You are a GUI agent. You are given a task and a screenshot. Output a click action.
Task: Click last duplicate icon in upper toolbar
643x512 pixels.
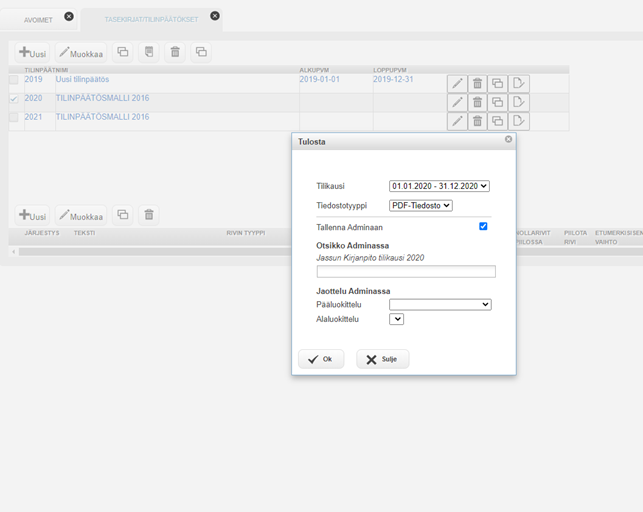pos(201,52)
